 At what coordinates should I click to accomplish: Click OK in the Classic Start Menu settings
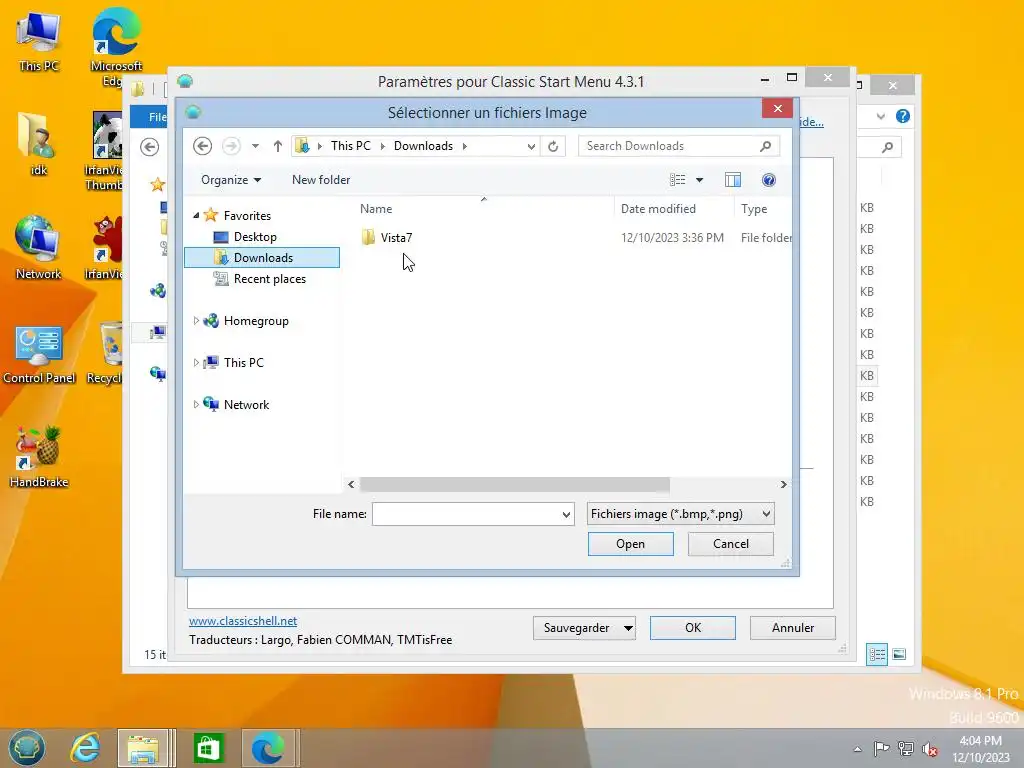(x=693, y=628)
